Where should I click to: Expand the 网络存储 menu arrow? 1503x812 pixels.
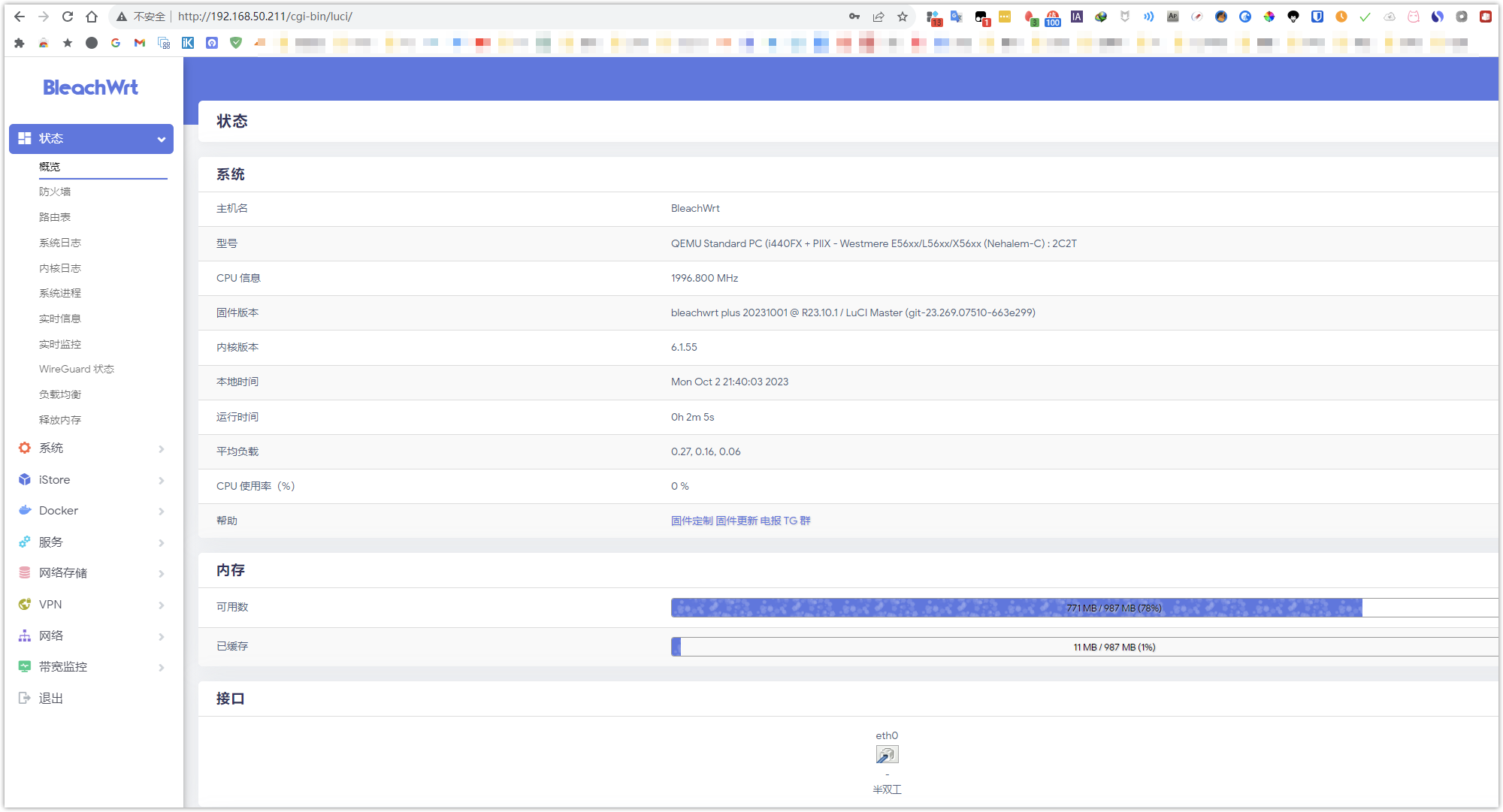coord(161,573)
